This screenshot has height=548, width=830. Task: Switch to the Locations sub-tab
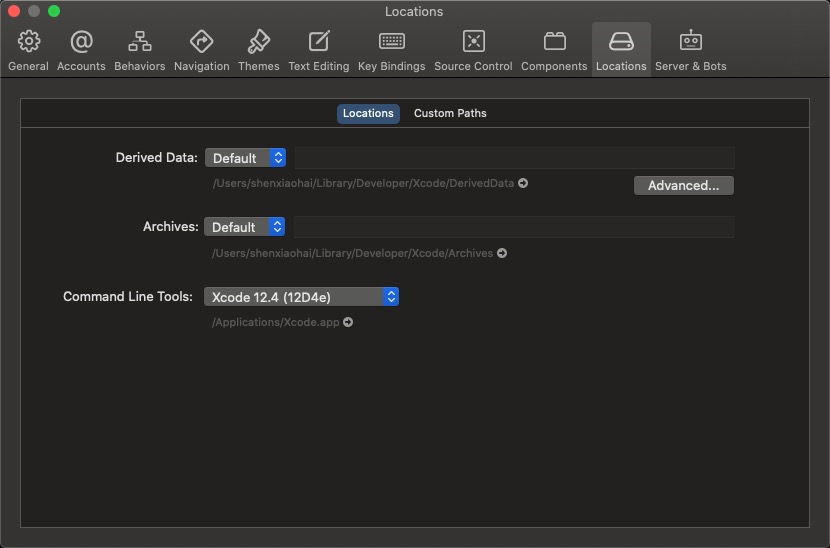(368, 113)
